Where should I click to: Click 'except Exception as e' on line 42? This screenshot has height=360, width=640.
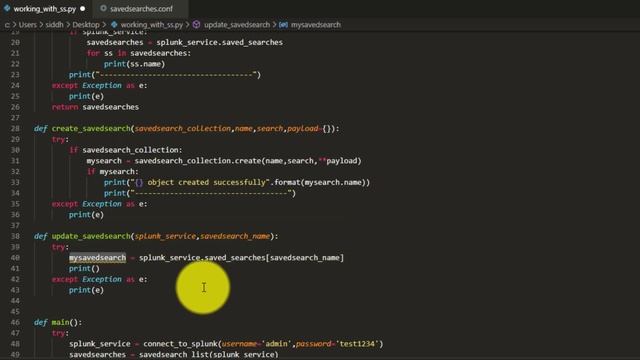coord(100,280)
